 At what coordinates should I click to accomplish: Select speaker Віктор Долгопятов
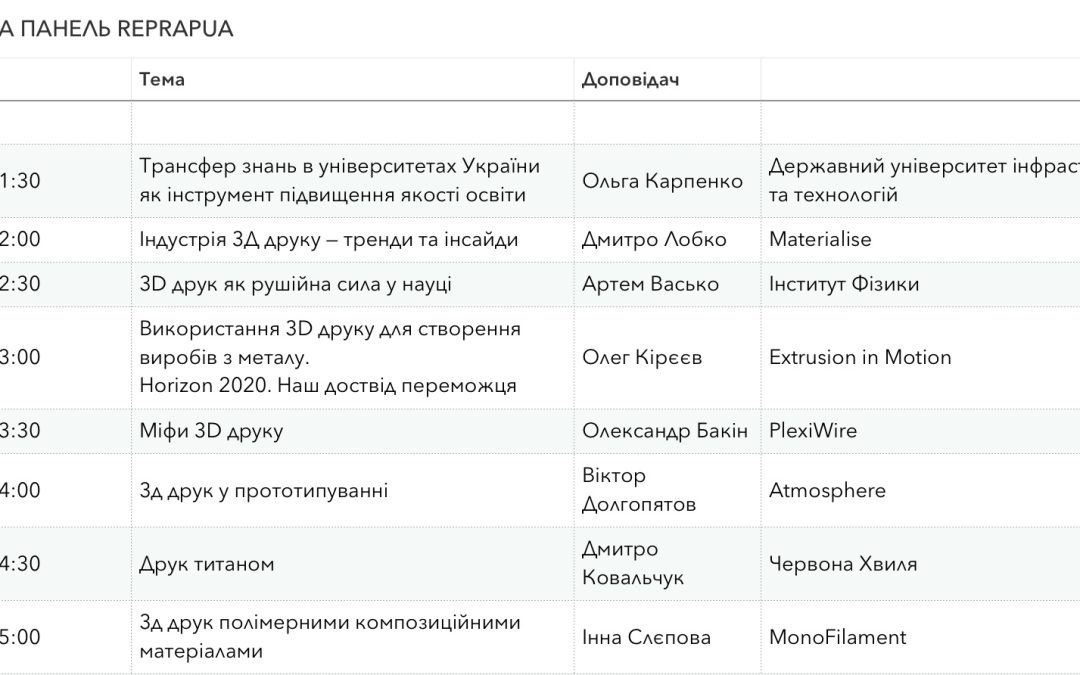[x=638, y=490]
